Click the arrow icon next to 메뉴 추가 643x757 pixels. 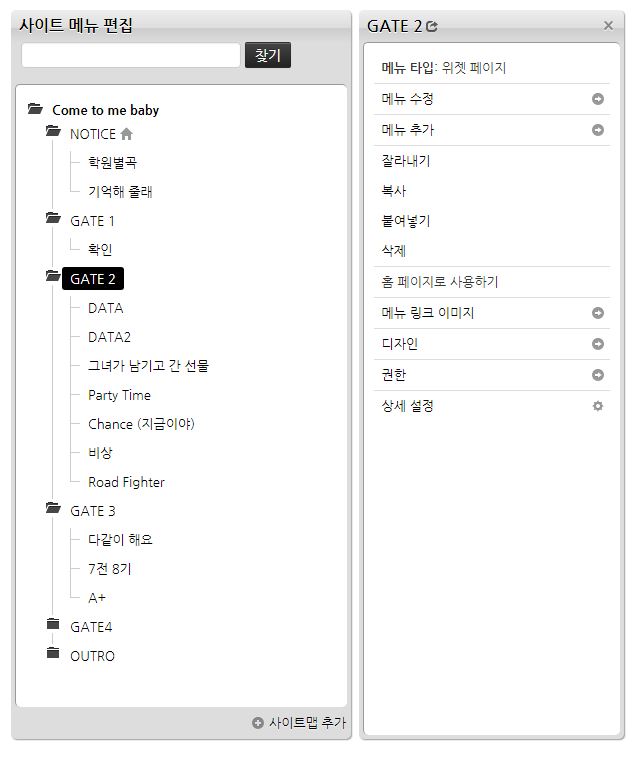[x=598, y=130]
